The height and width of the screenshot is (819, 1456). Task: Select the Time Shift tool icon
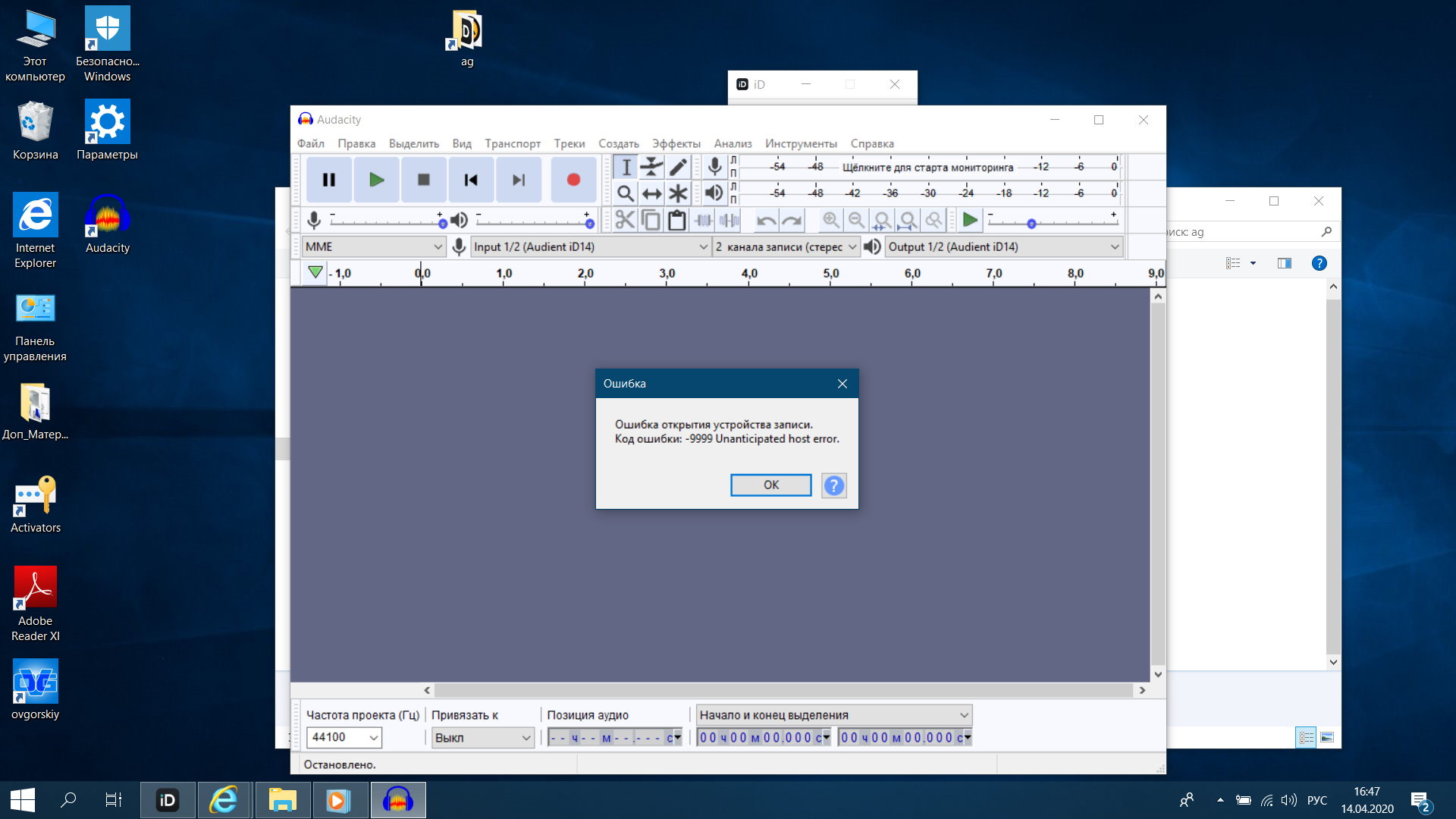coord(651,193)
